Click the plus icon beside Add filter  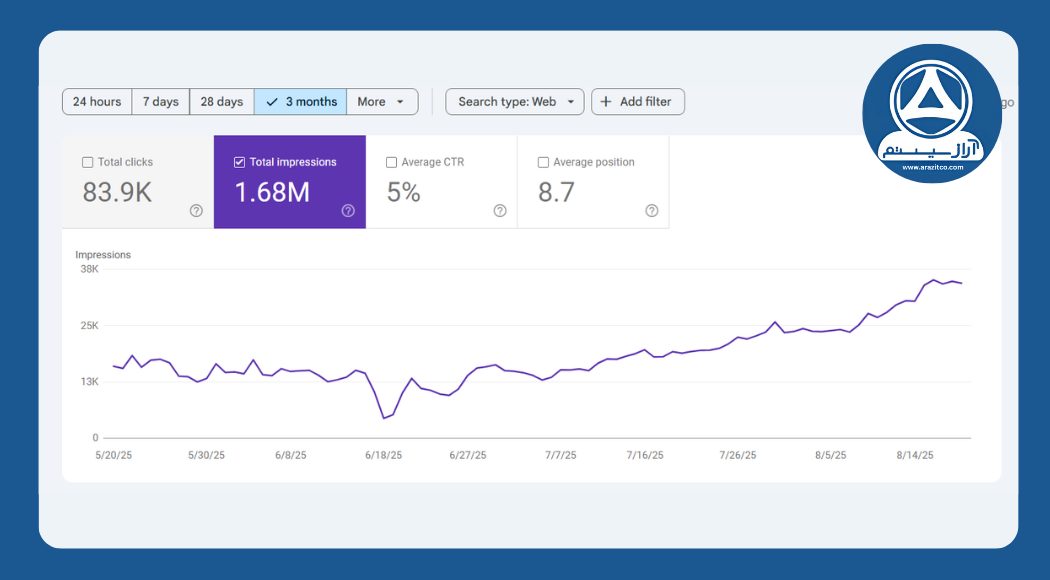point(605,102)
